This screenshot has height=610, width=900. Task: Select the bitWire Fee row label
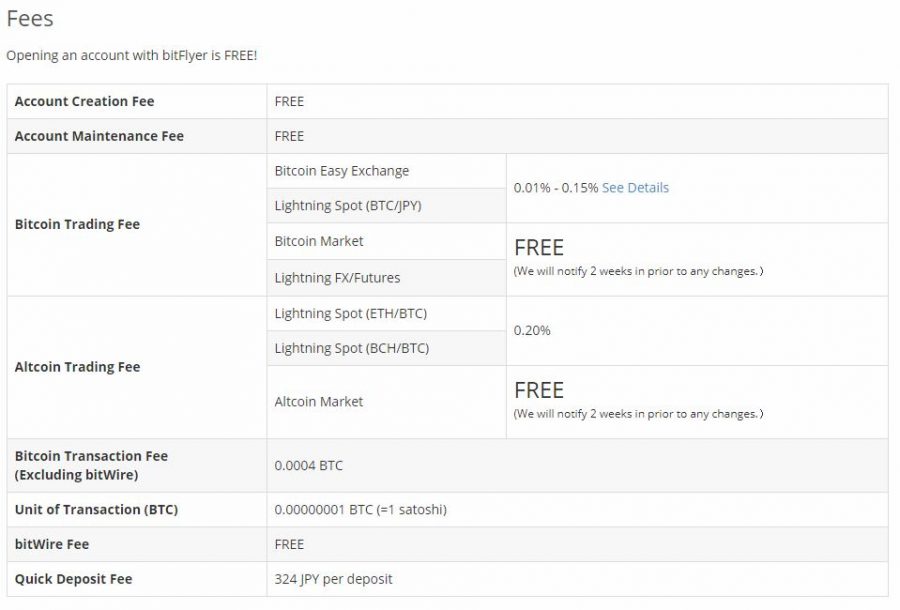(x=52, y=545)
